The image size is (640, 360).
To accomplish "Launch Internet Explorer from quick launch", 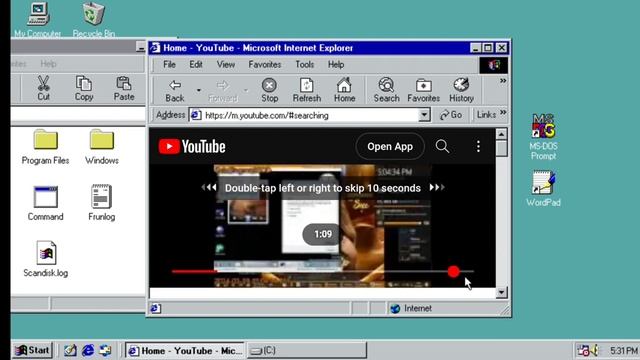I will click(87, 350).
